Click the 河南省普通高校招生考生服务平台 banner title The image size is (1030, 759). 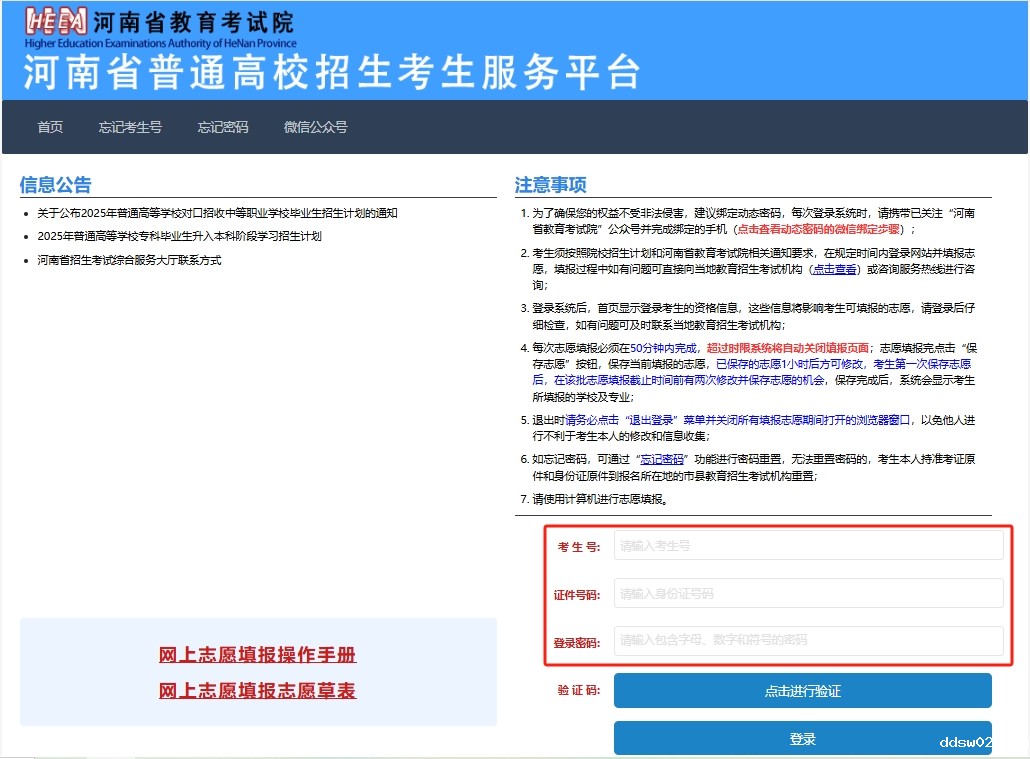coord(330,73)
